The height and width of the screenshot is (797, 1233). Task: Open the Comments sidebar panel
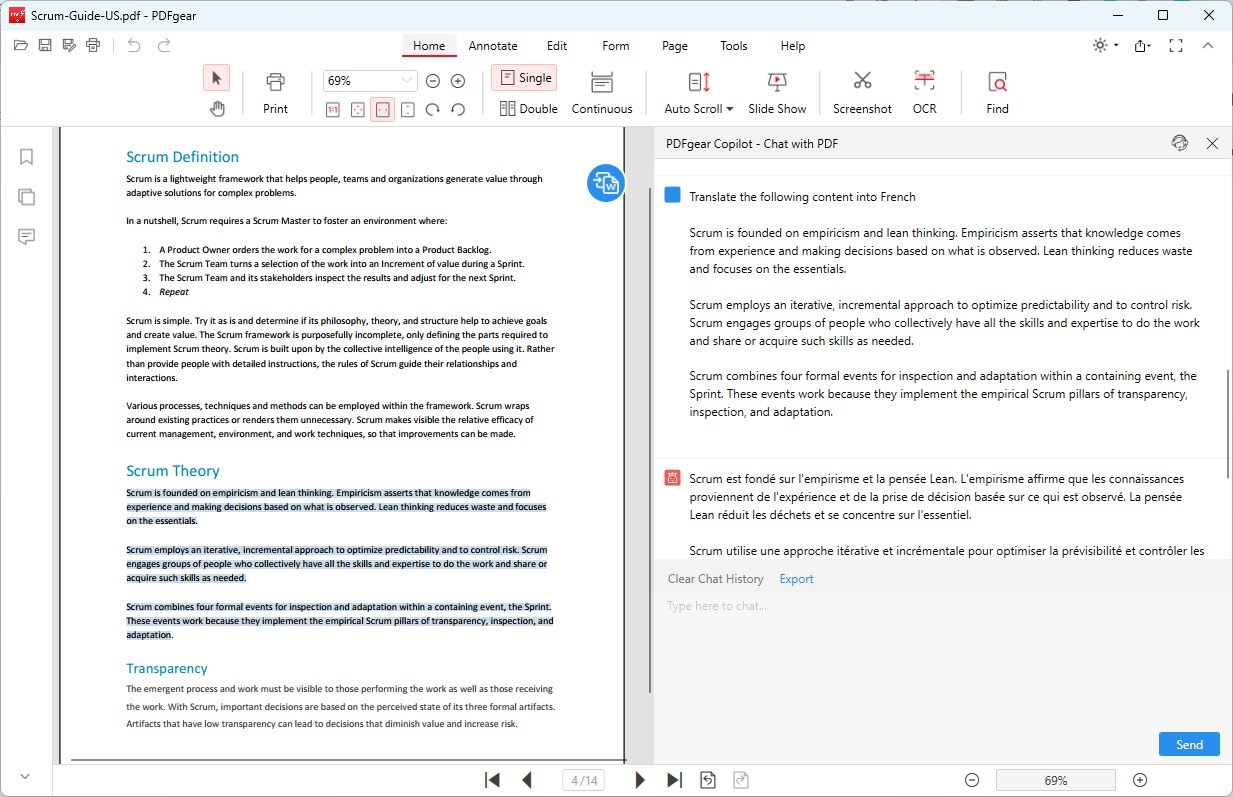[x=26, y=236]
